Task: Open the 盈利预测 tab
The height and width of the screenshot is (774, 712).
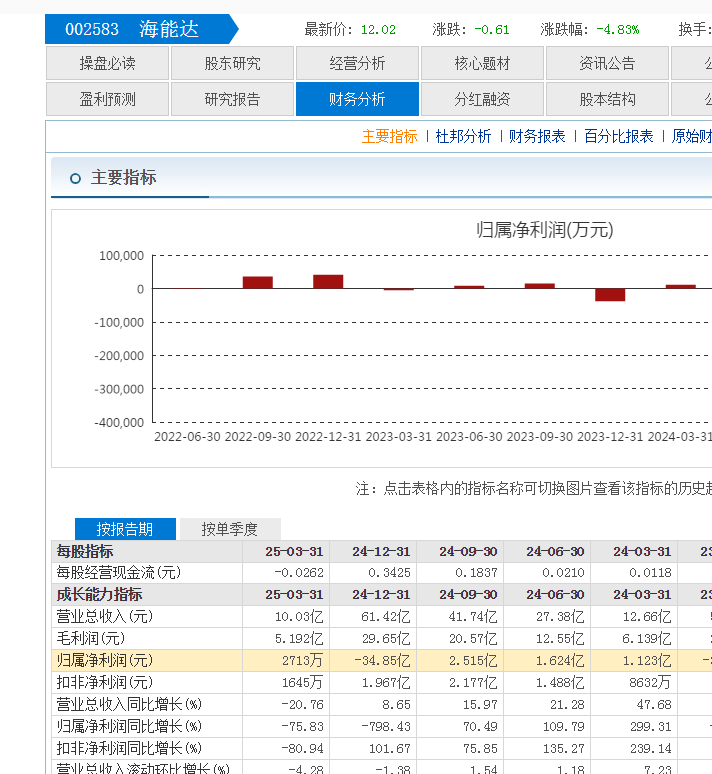Action: click(107, 99)
